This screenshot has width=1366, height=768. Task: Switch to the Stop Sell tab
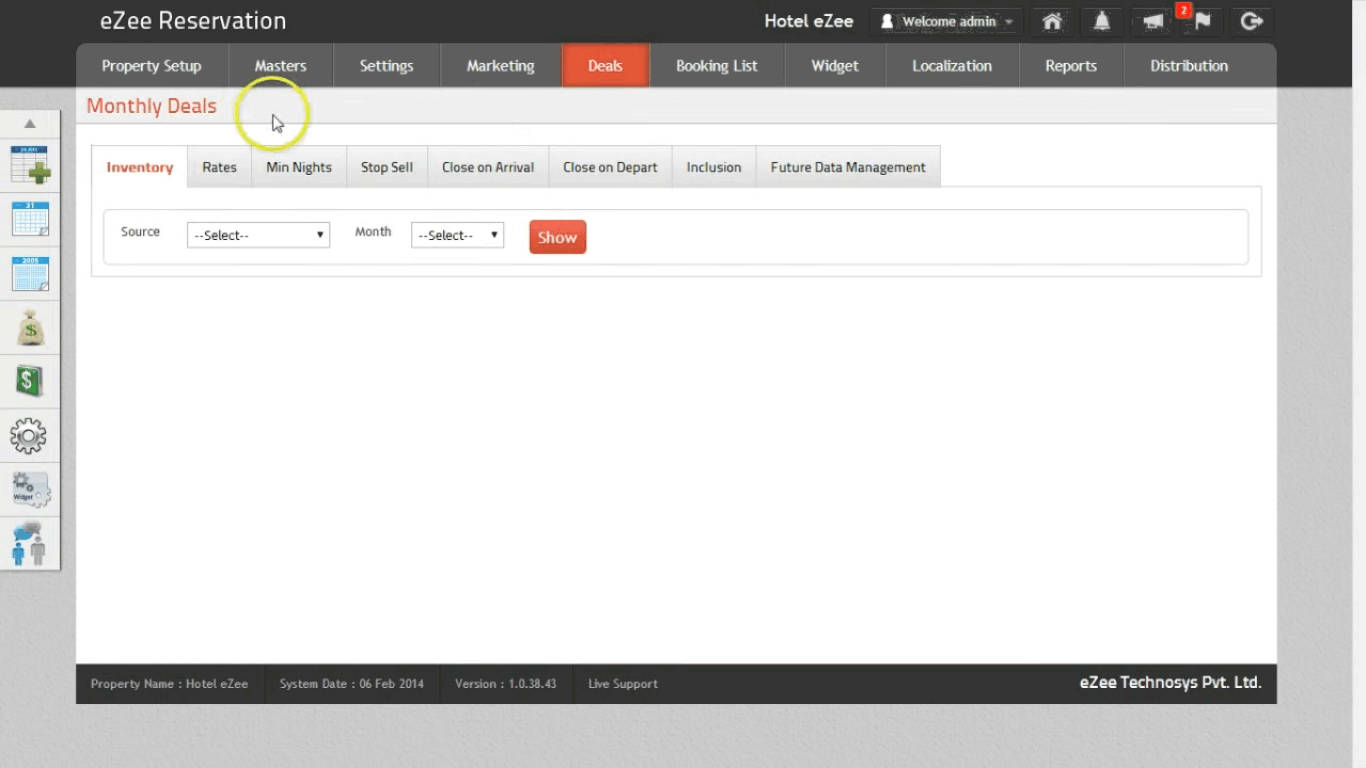386,167
